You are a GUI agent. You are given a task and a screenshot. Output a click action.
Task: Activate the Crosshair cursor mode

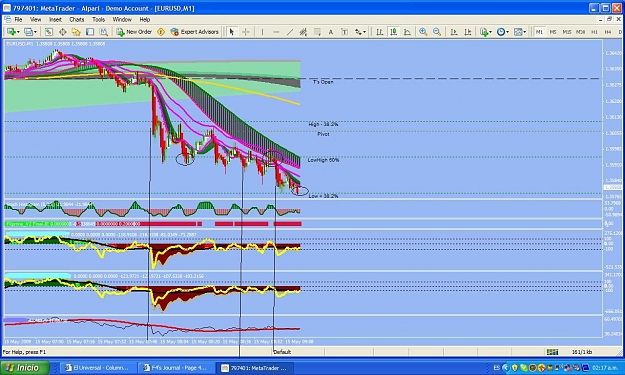click(246, 32)
